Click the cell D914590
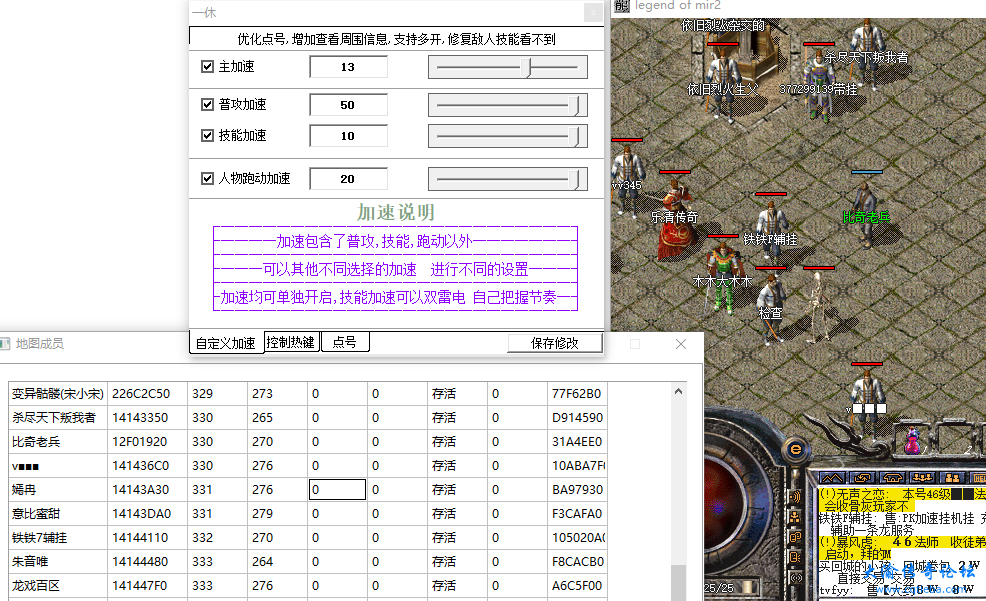Screen dimensions: 986x601 pos(577,417)
